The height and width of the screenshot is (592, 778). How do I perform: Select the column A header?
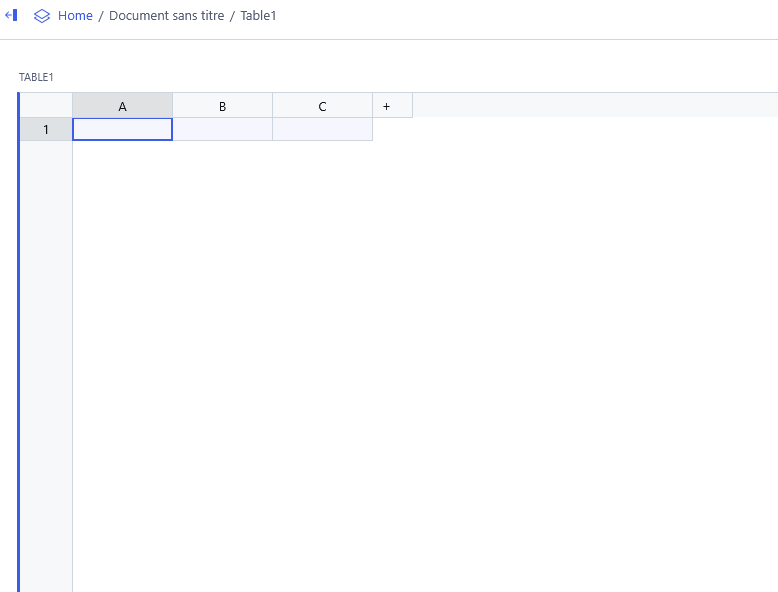122,106
